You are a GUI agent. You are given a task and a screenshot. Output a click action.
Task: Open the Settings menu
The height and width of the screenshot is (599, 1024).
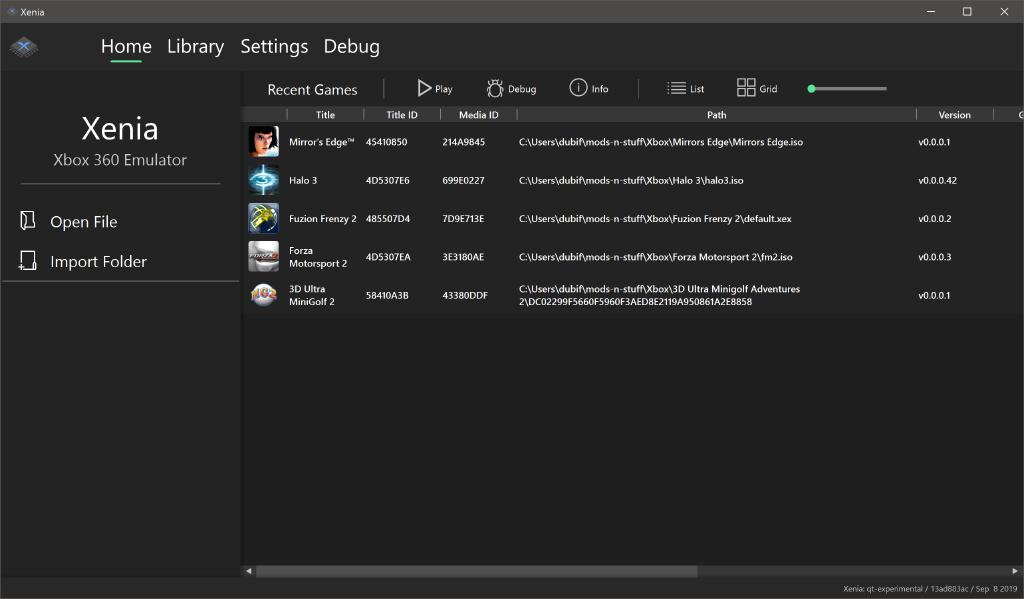[274, 46]
